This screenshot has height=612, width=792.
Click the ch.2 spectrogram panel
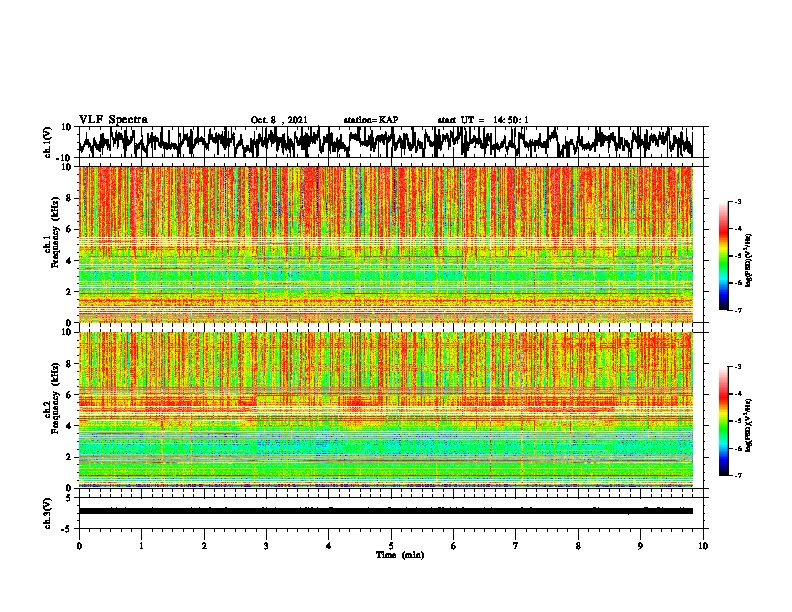pos(386,410)
